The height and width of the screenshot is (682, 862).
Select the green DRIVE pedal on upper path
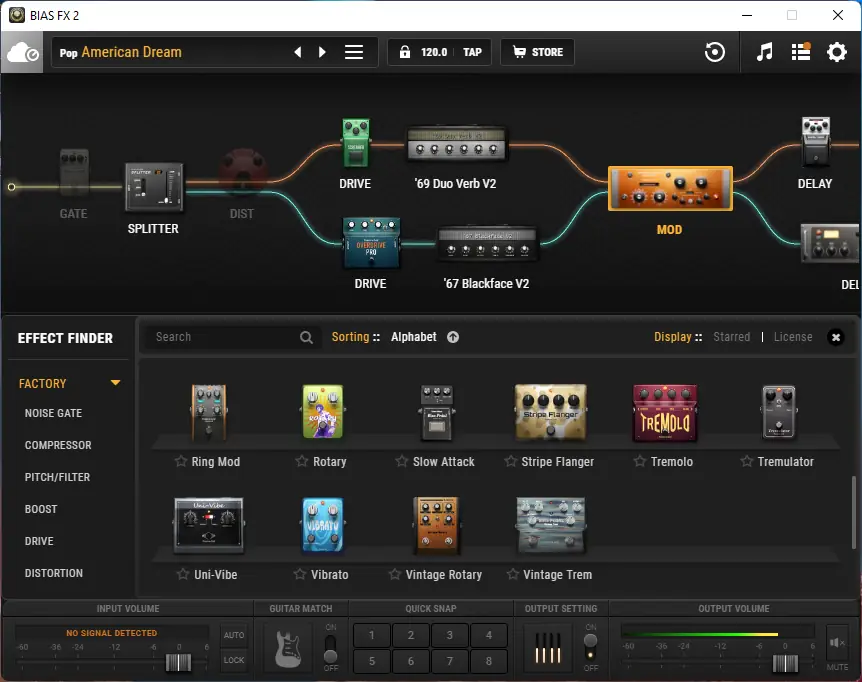(356, 143)
